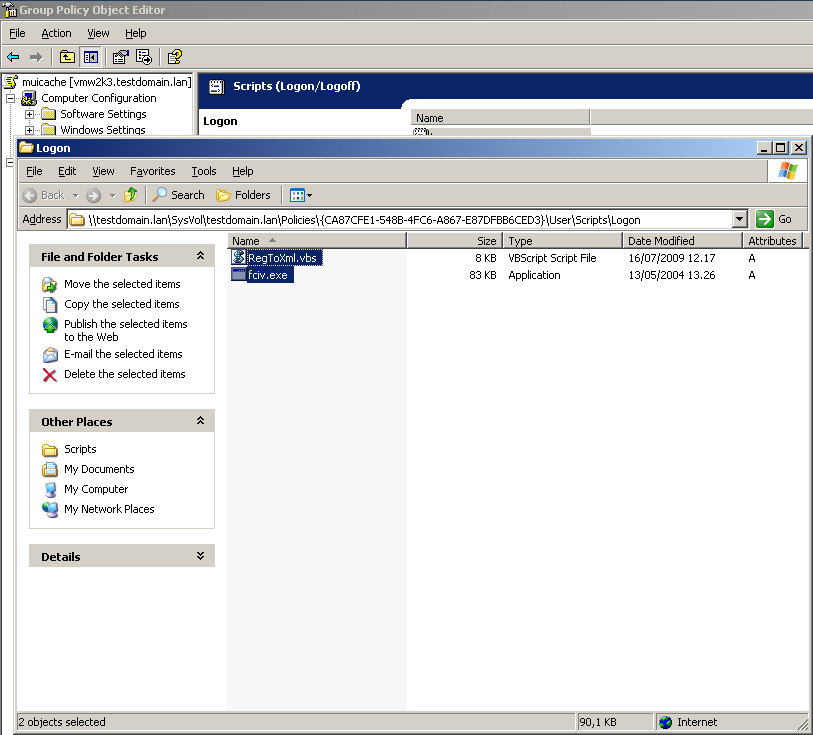This screenshot has width=813, height=735.
Task: Open the Forward history dropdown arrow
Action: tap(113, 196)
